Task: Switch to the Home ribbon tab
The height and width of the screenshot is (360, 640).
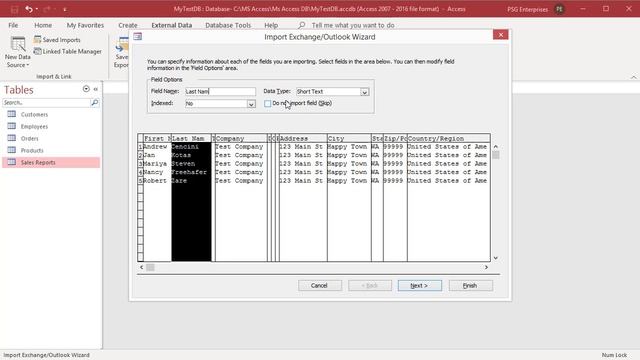Action: [x=43, y=25]
